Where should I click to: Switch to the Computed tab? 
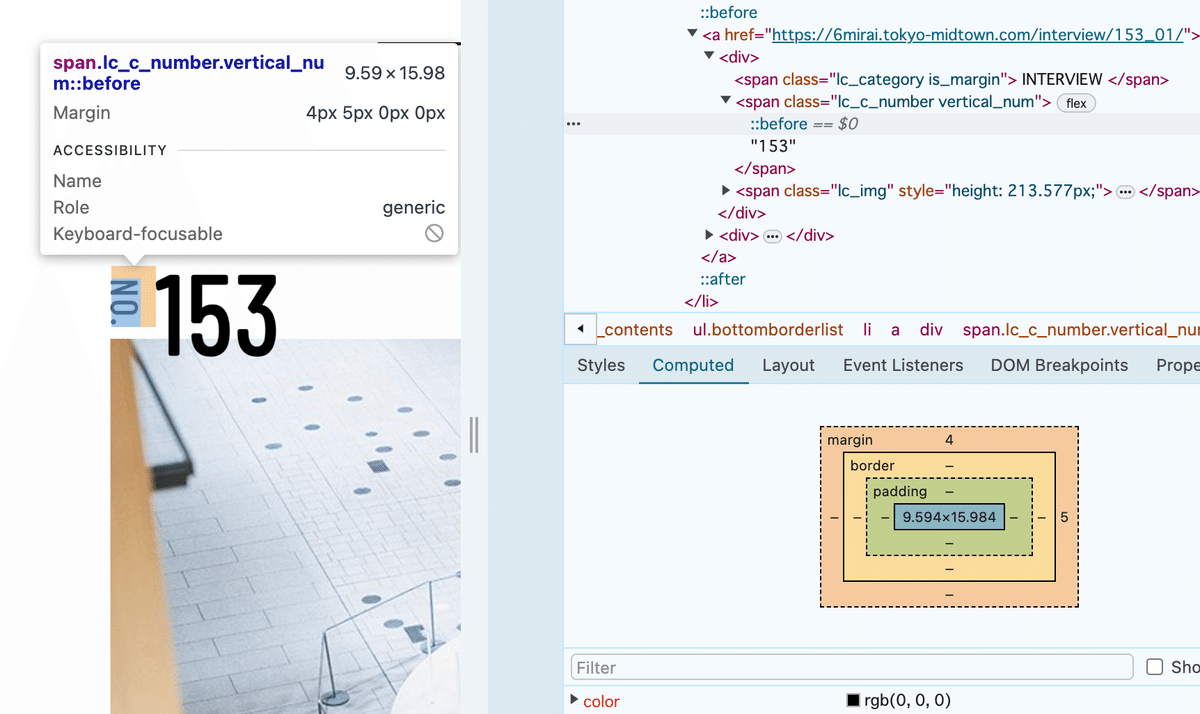693,365
